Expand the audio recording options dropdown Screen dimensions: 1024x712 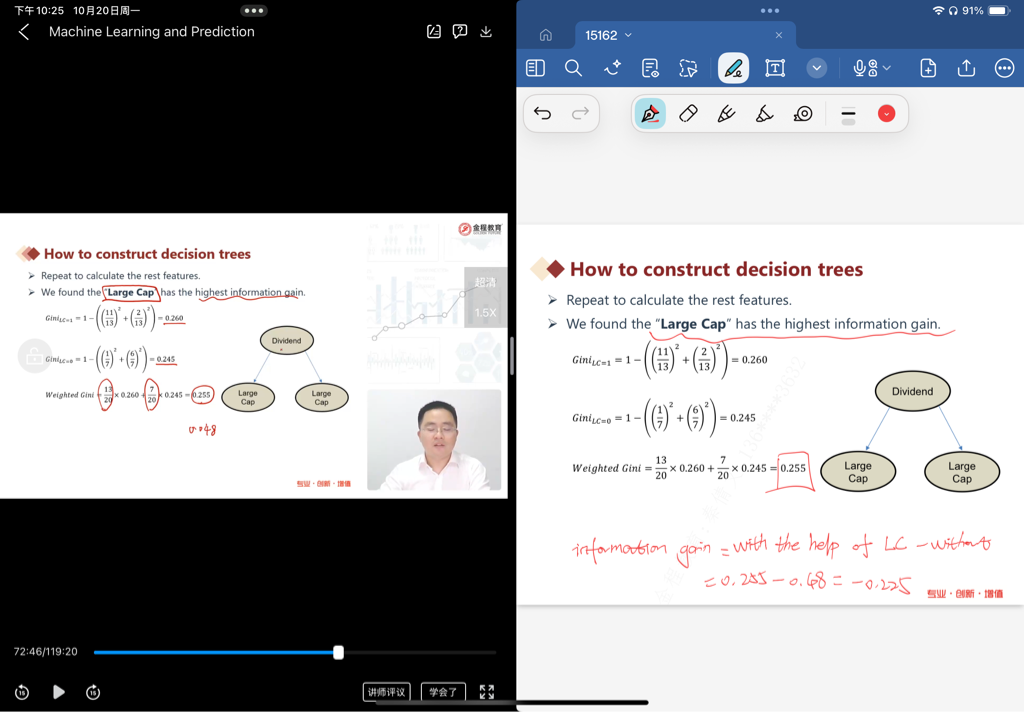pos(886,68)
